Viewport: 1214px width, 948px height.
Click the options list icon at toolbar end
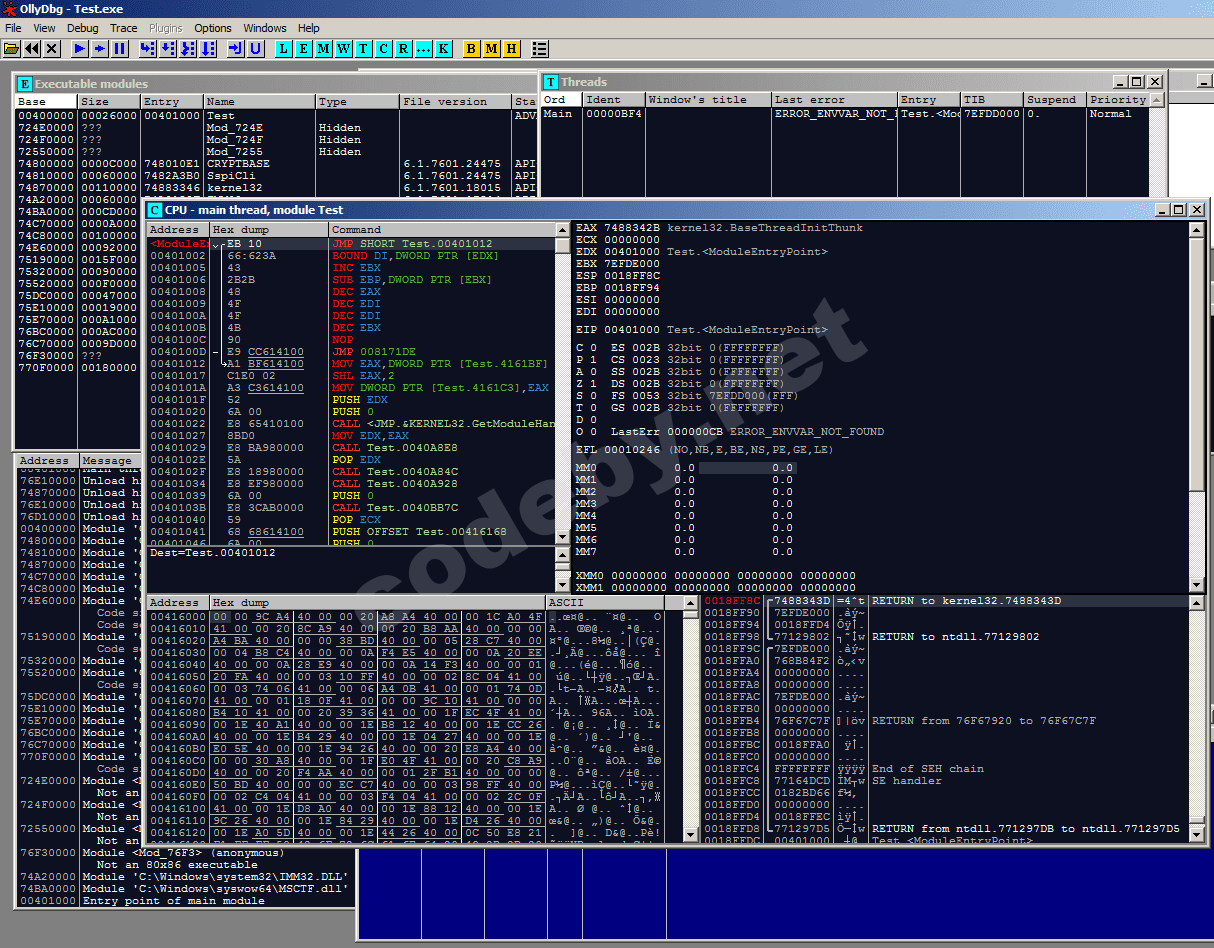(x=540, y=48)
